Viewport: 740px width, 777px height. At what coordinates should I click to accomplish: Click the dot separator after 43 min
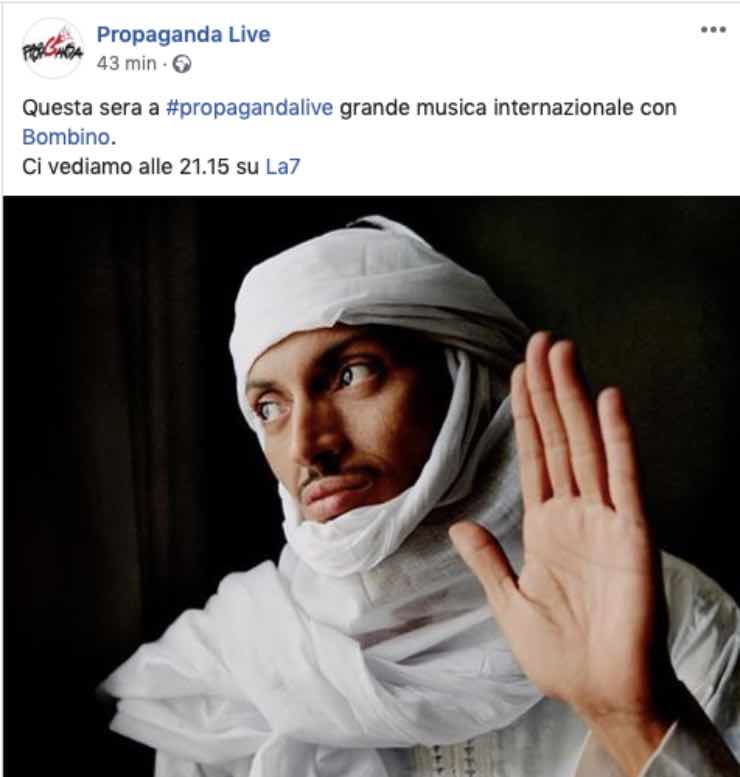click(165, 64)
